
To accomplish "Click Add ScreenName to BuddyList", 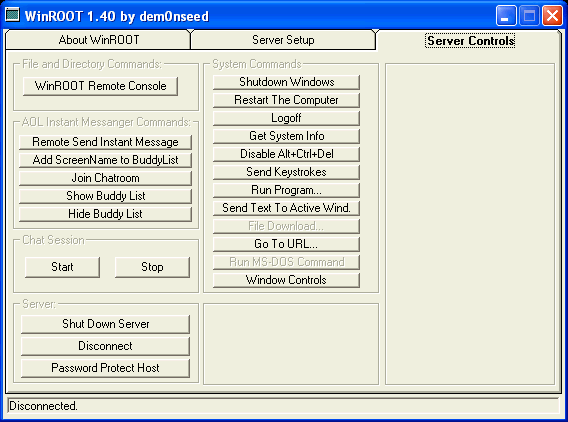I will click(x=105, y=160).
